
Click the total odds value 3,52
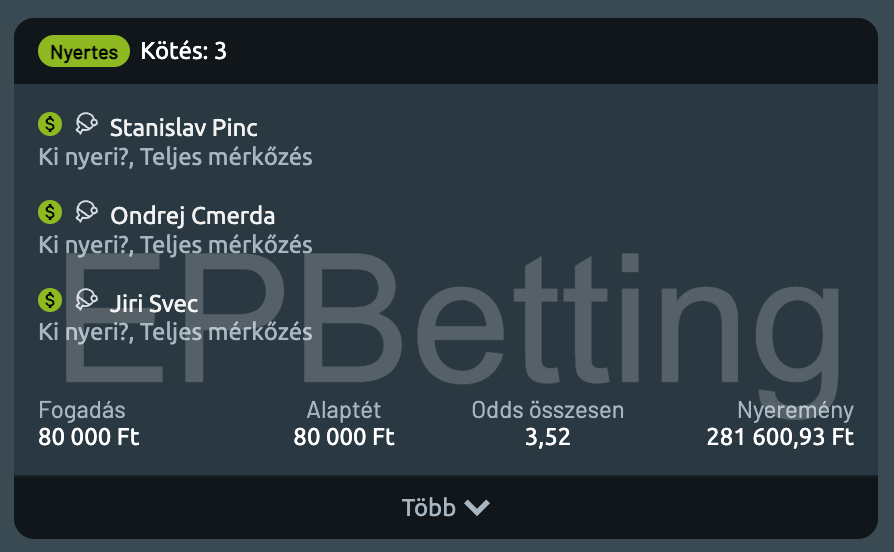click(547, 437)
